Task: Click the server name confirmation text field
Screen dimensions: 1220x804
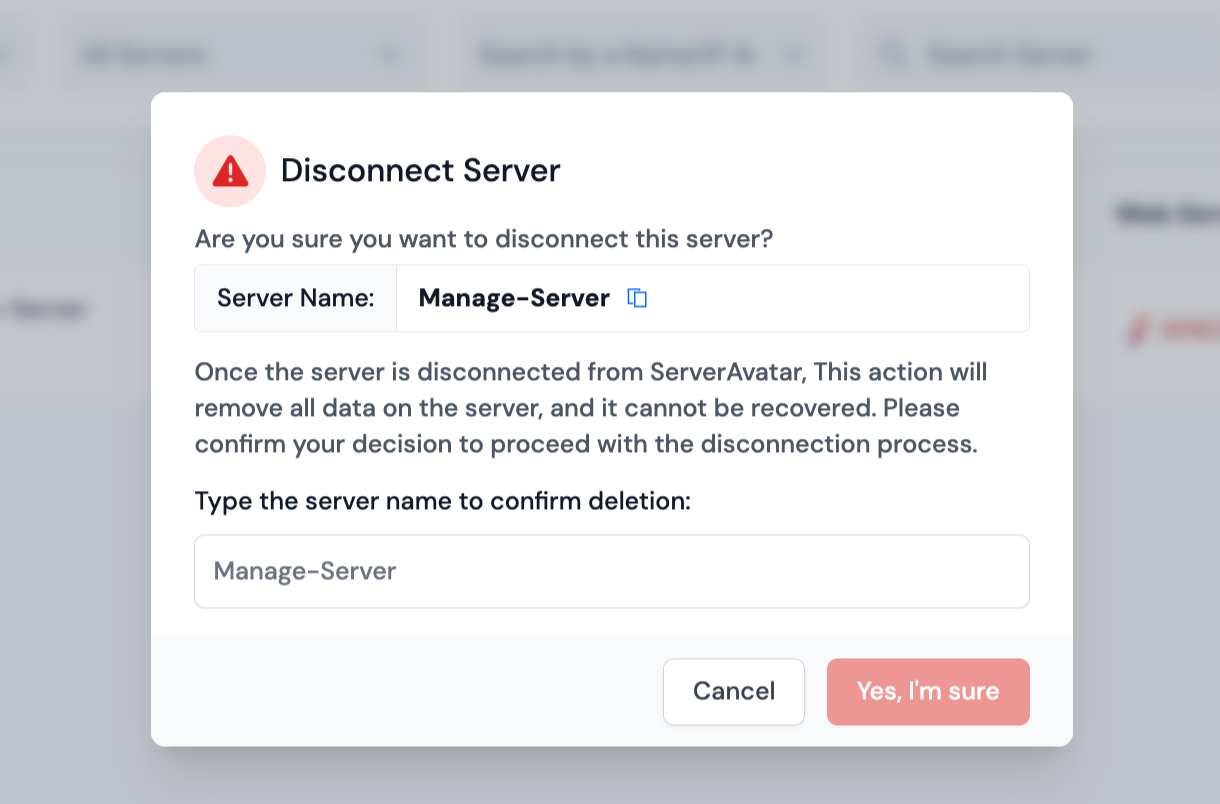Action: [611, 571]
